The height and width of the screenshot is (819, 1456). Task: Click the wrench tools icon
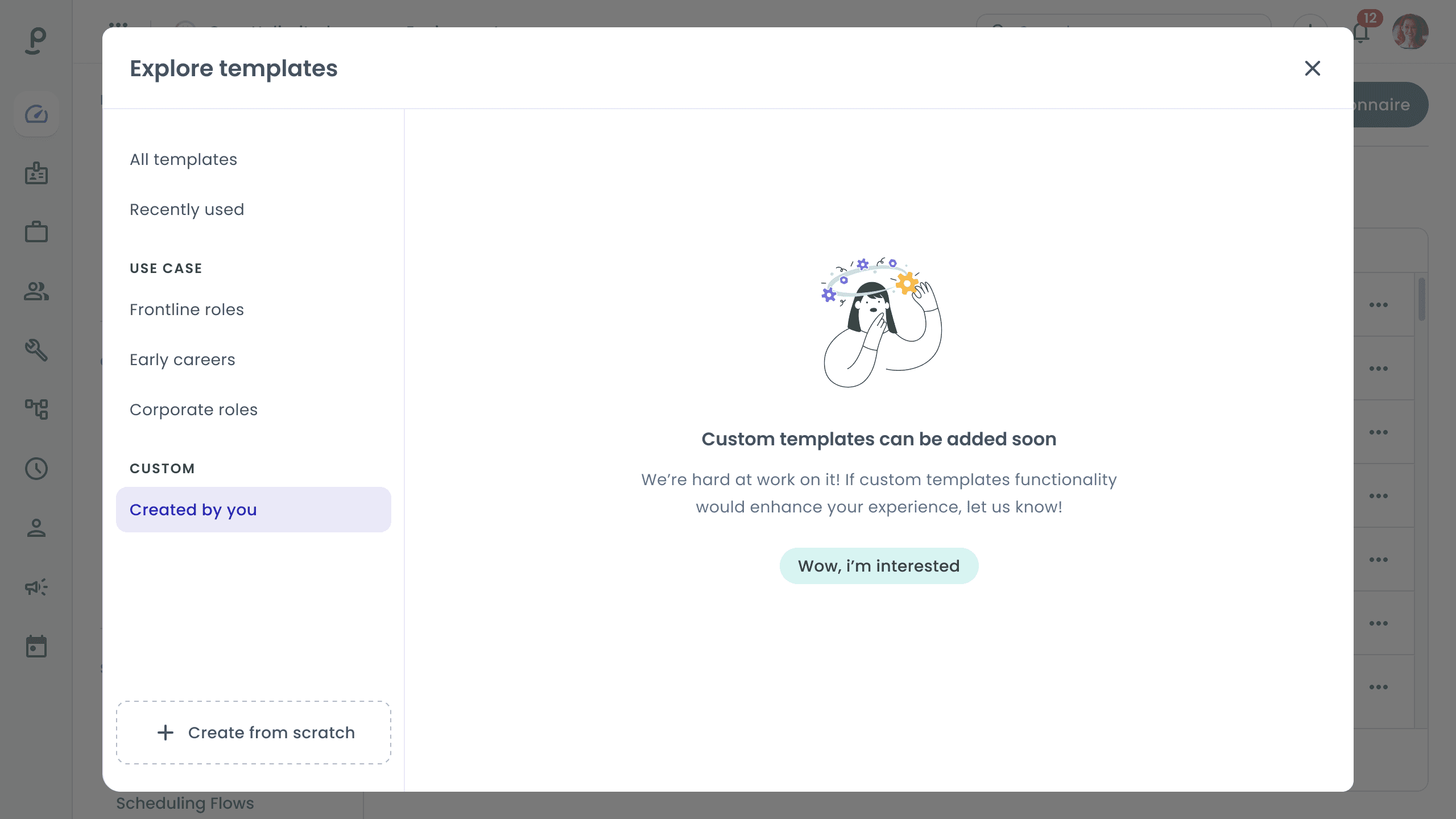tap(36, 350)
